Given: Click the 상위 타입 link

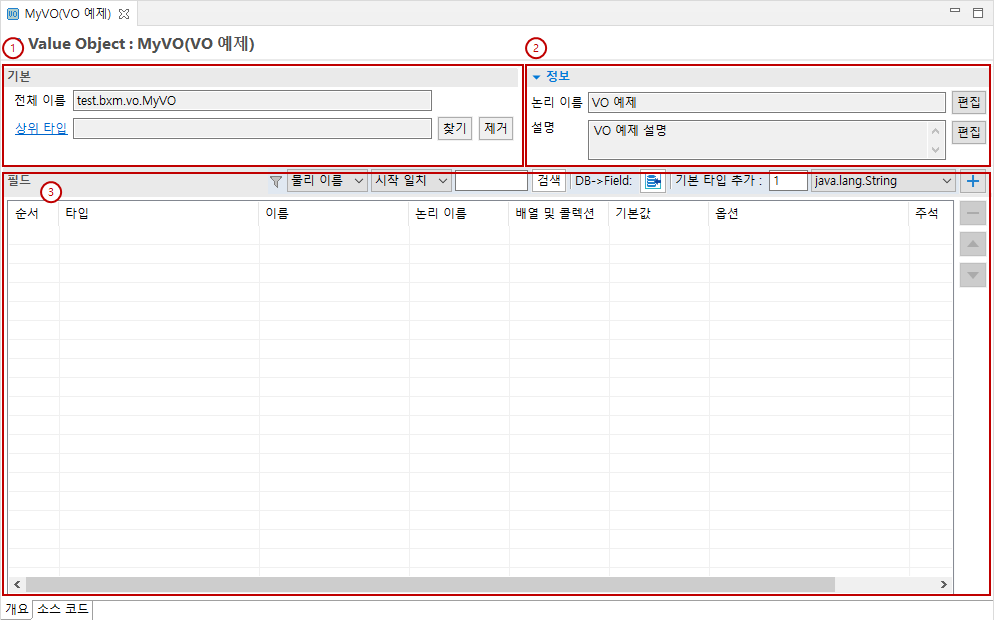Looking at the screenshot, I should (x=41, y=128).
